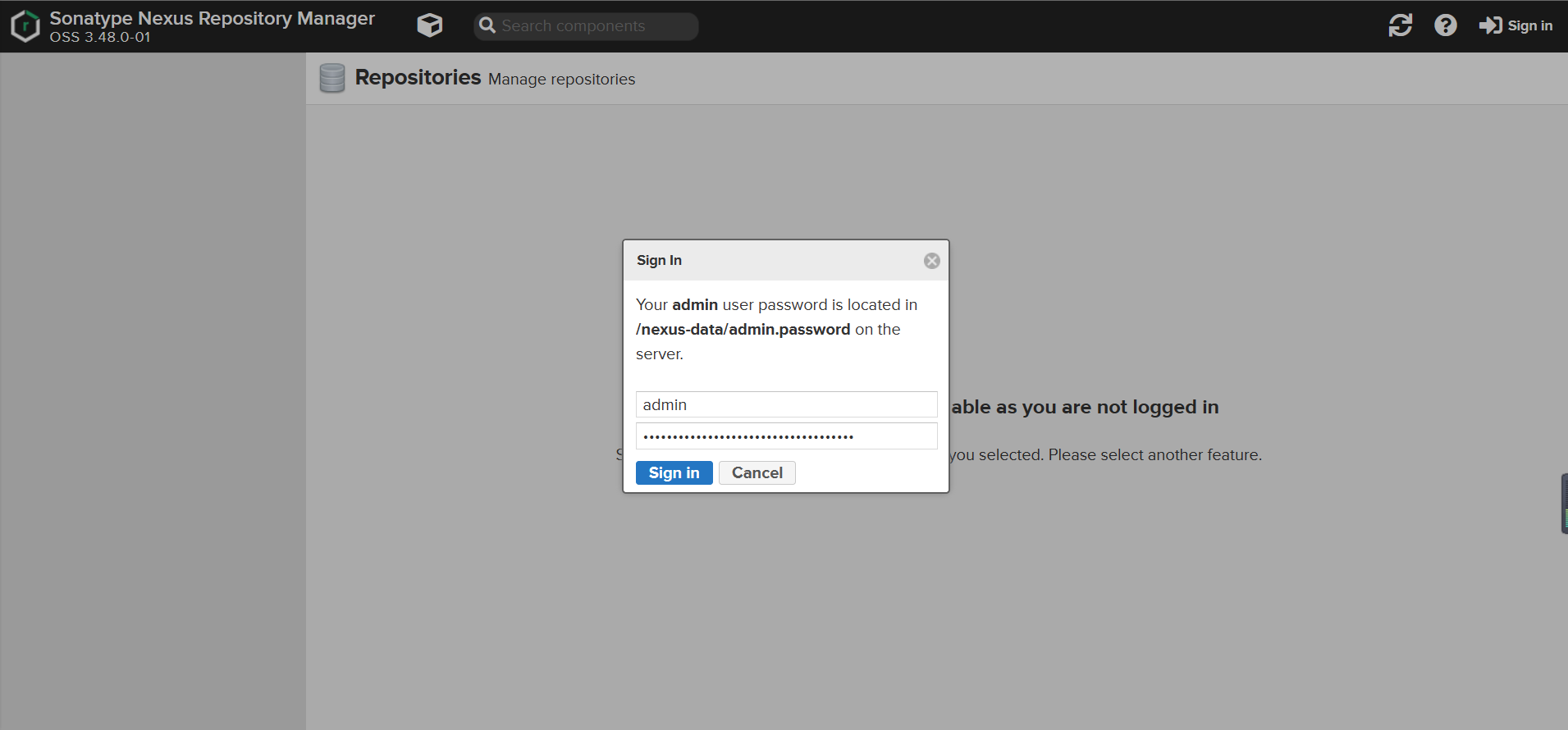
Task: Open the Help question mark icon
Action: (x=1445, y=25)
